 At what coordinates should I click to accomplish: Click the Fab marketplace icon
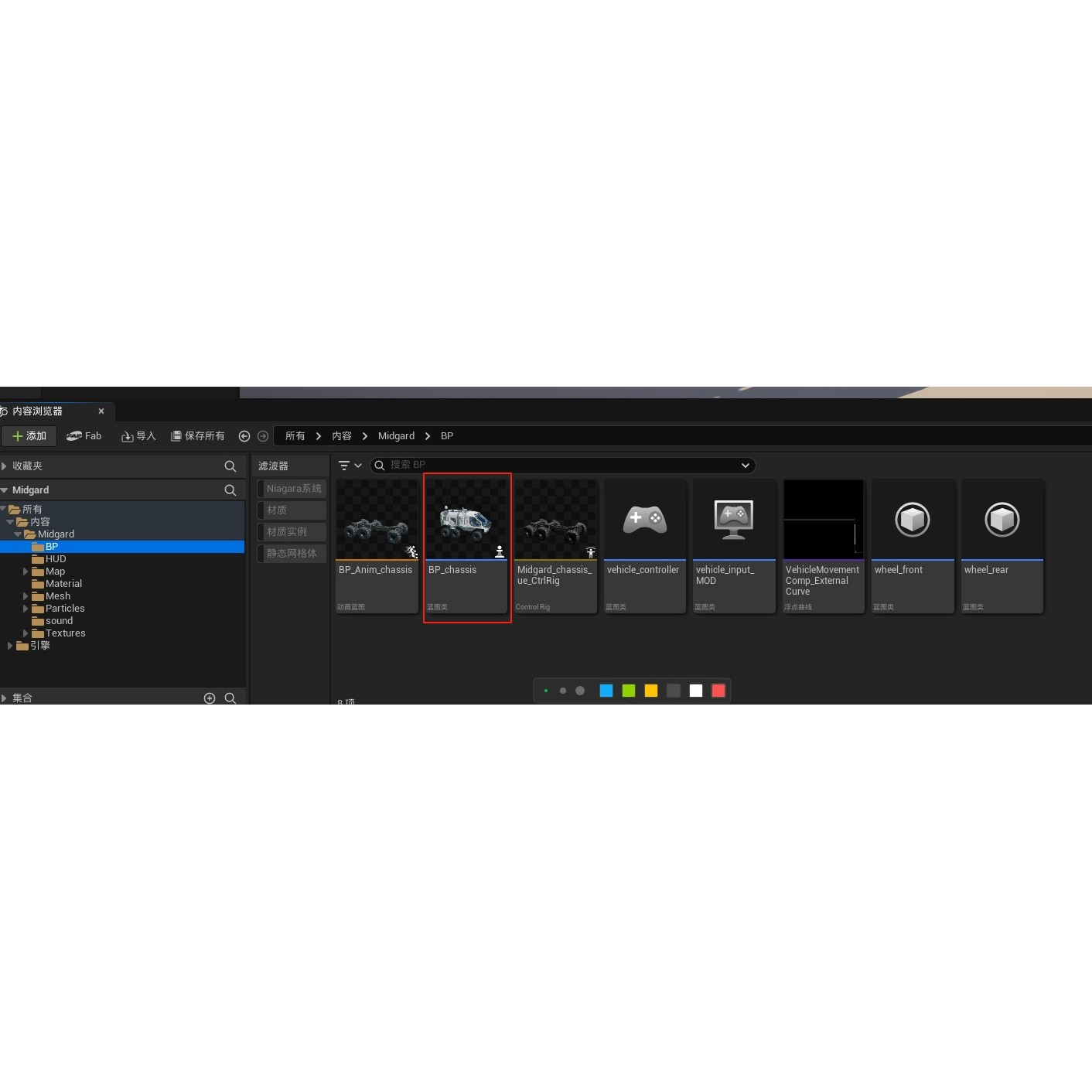[75, 436]
